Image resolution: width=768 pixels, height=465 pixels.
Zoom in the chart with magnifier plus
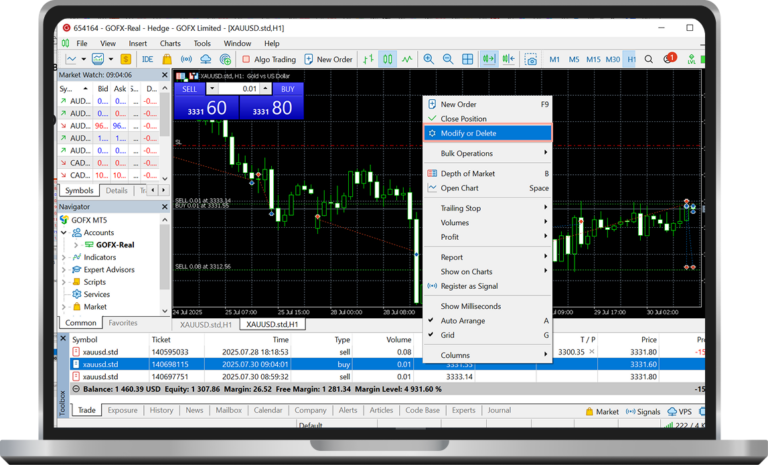429,59
